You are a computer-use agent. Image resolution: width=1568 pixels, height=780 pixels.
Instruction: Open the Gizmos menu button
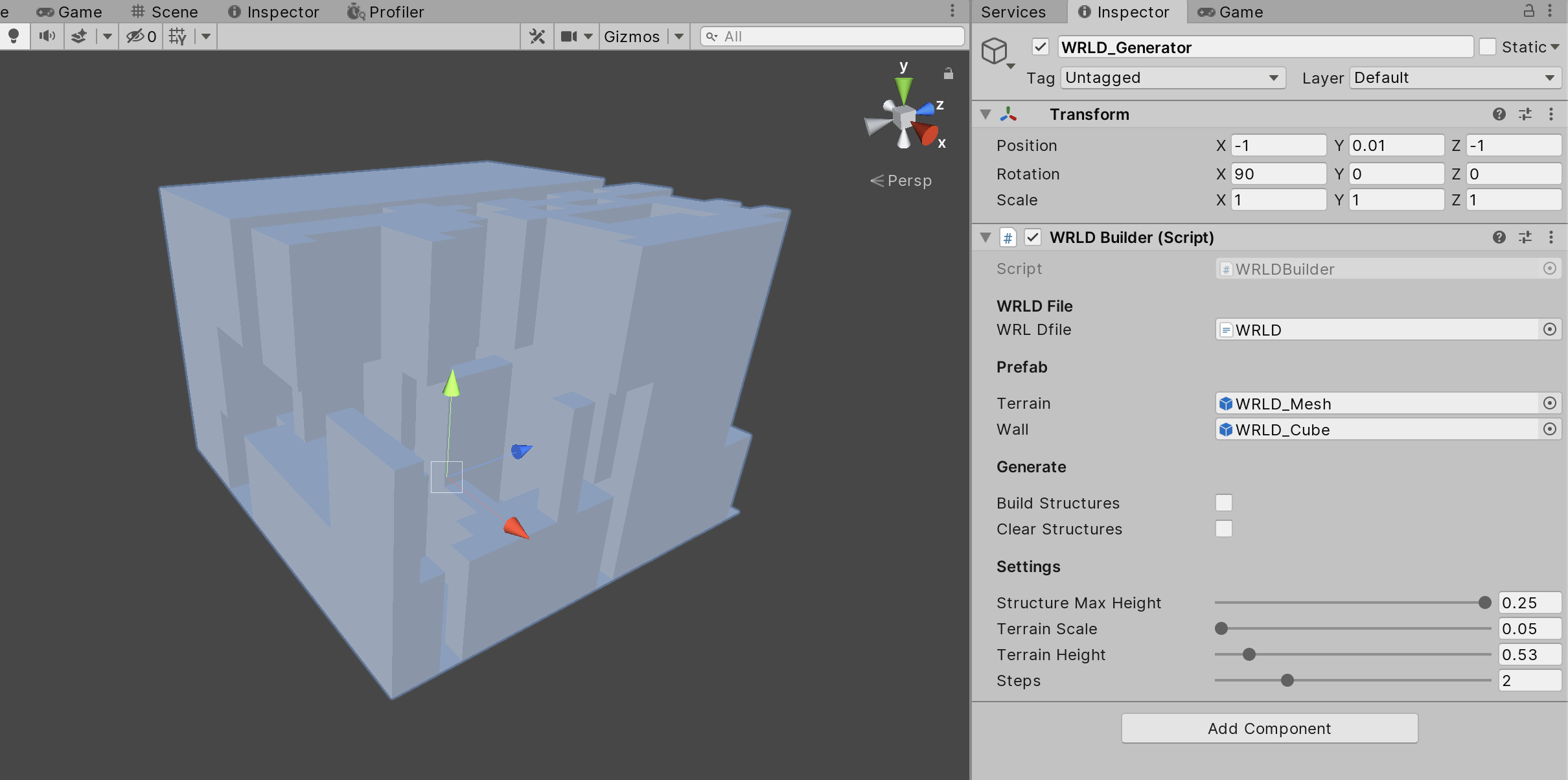632,36
